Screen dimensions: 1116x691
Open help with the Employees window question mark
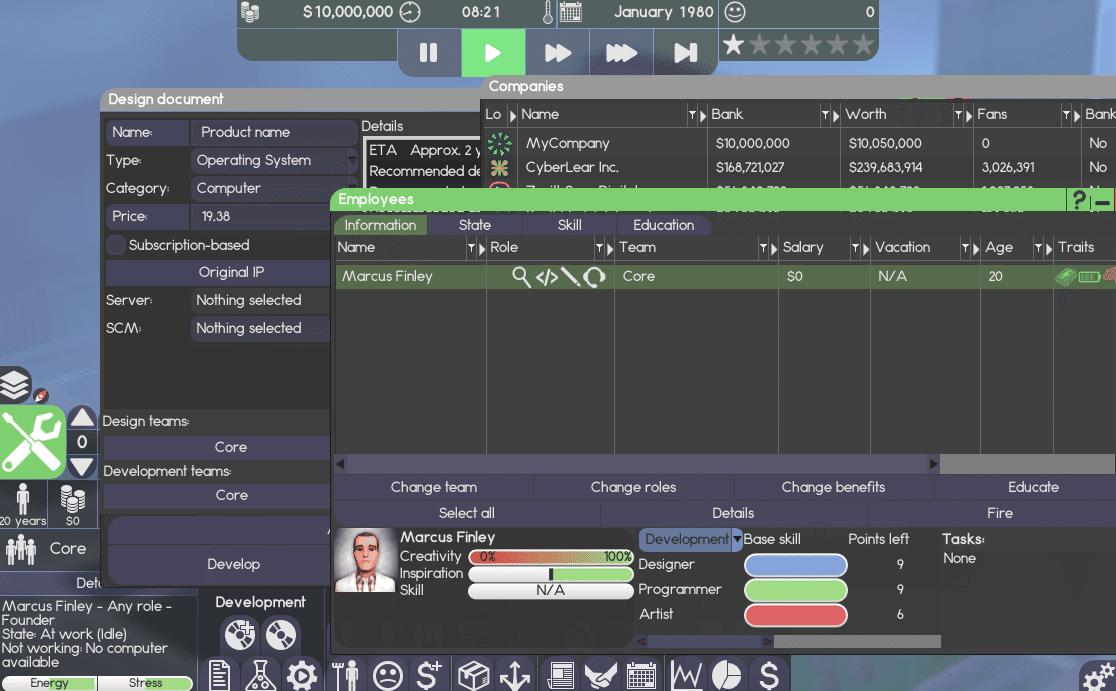[x=1078, y=200]
